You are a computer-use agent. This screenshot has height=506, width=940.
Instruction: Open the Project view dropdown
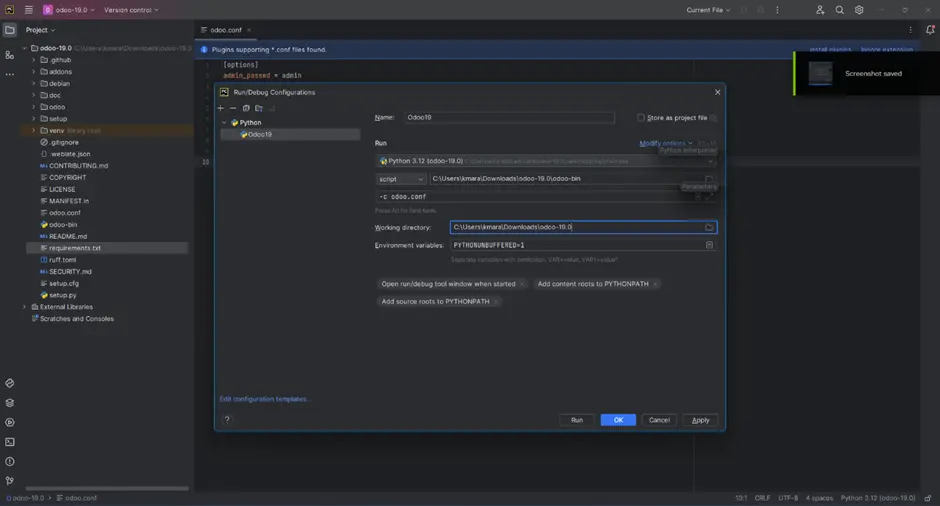click(40, 30)
